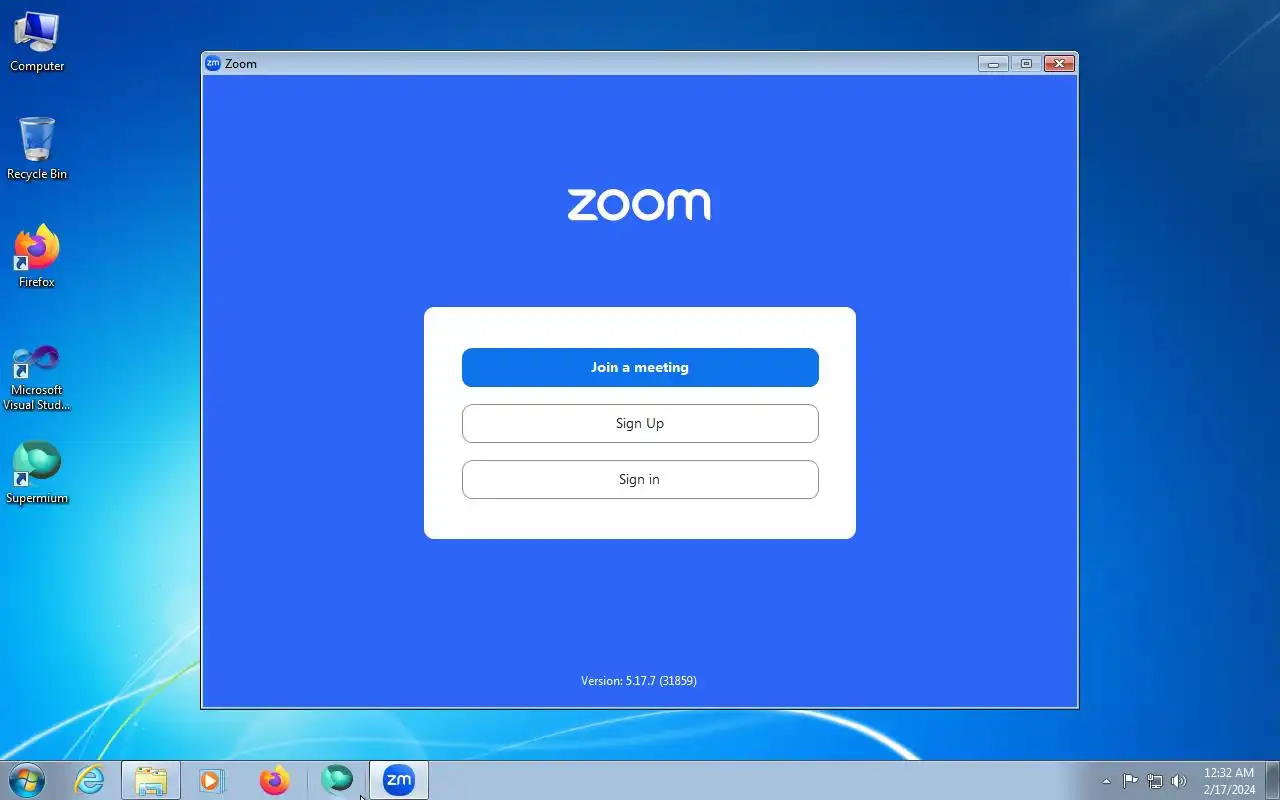This screenshot has width=1280, height=800.
Task: Select the Zoom taskbar button
Action: tap(399, 780)
